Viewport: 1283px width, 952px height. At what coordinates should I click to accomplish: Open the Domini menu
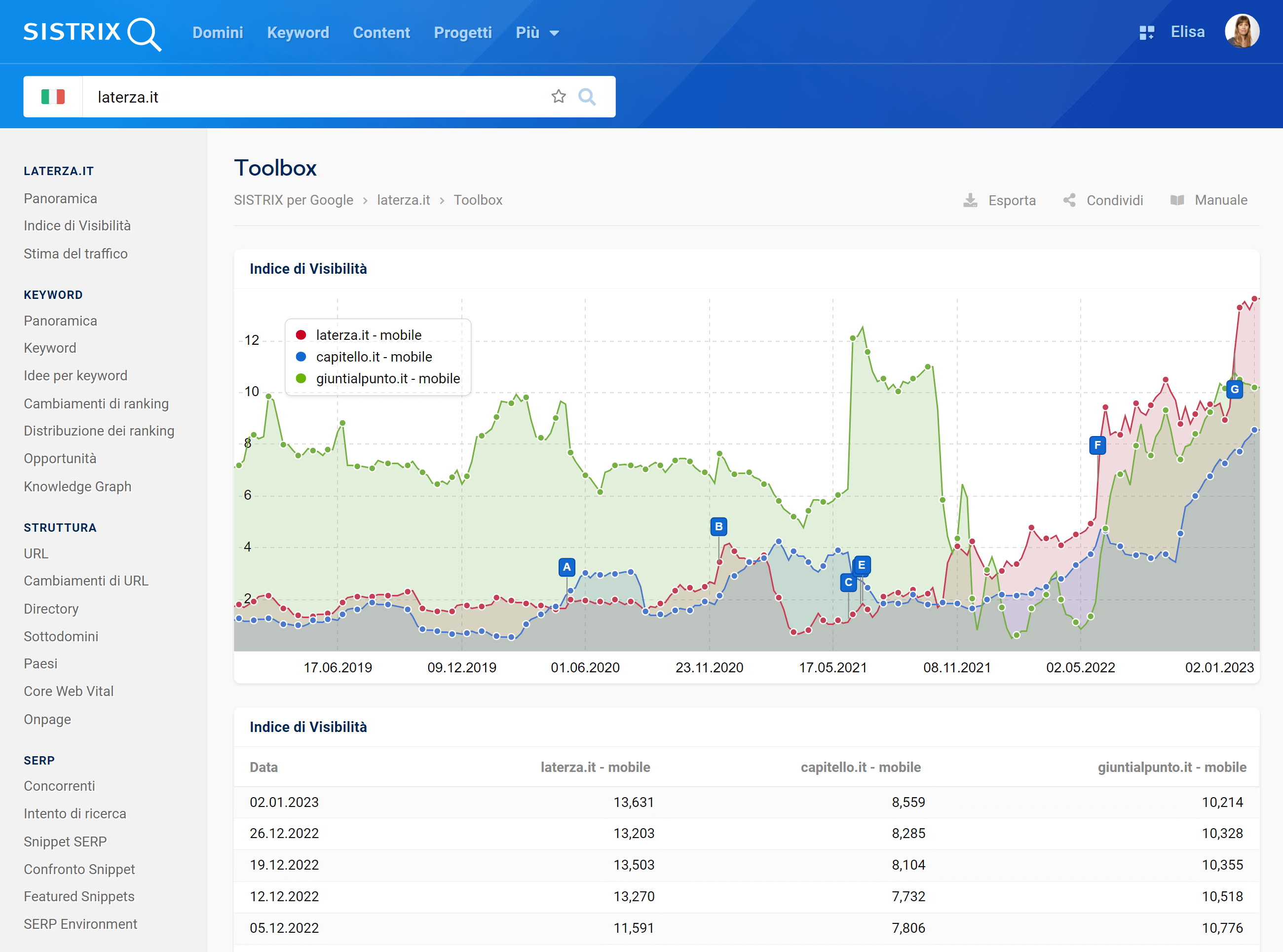218,32
